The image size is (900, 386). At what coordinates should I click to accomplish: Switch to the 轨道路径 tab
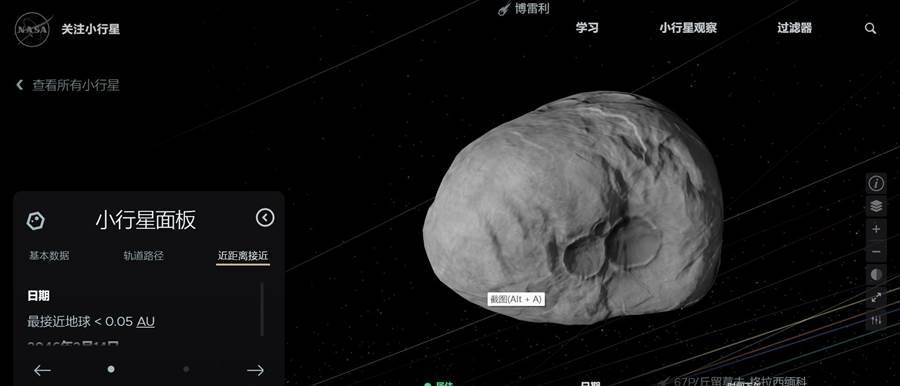(143, 256)
